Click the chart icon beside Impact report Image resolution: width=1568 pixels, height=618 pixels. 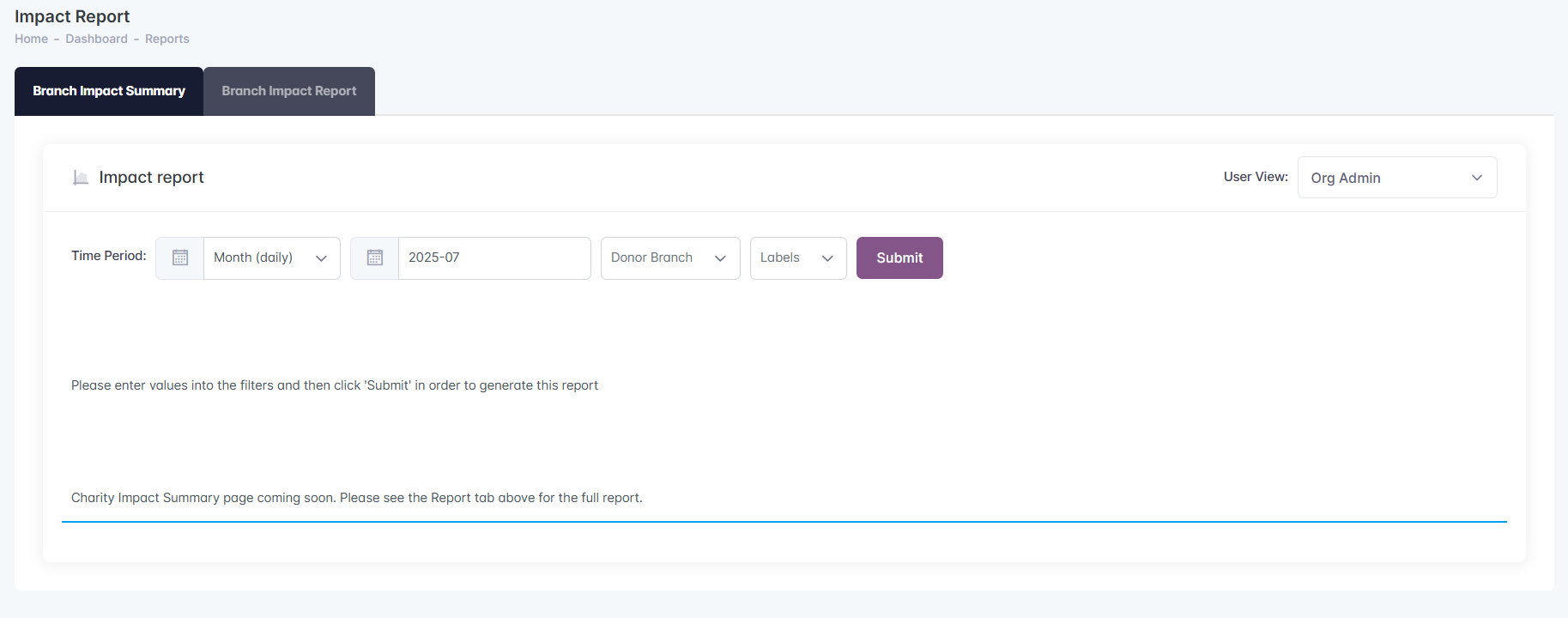click(x=81, y=178)
